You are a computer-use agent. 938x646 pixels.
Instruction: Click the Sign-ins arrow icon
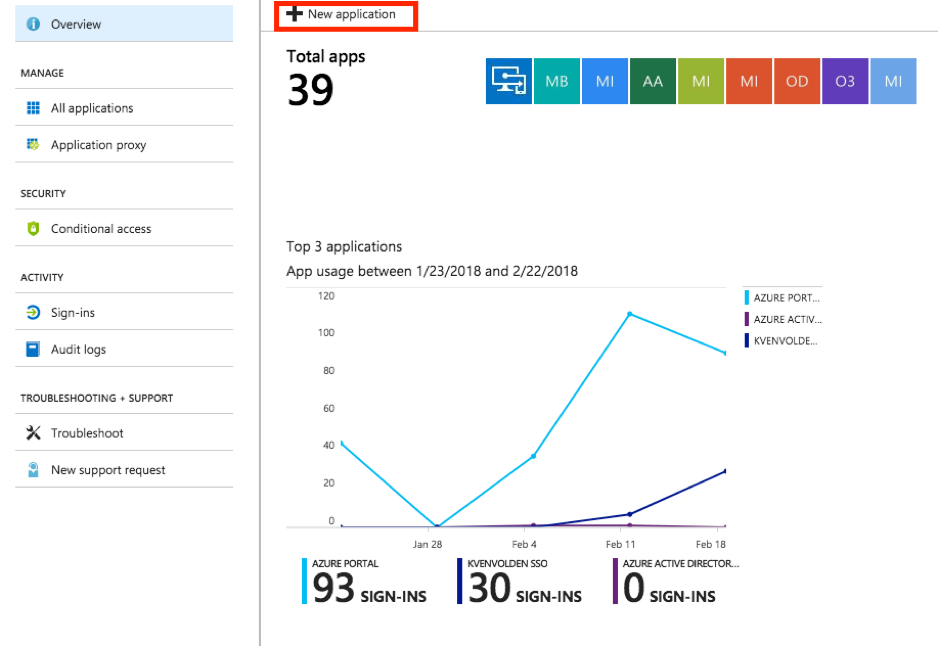point(34,312)
